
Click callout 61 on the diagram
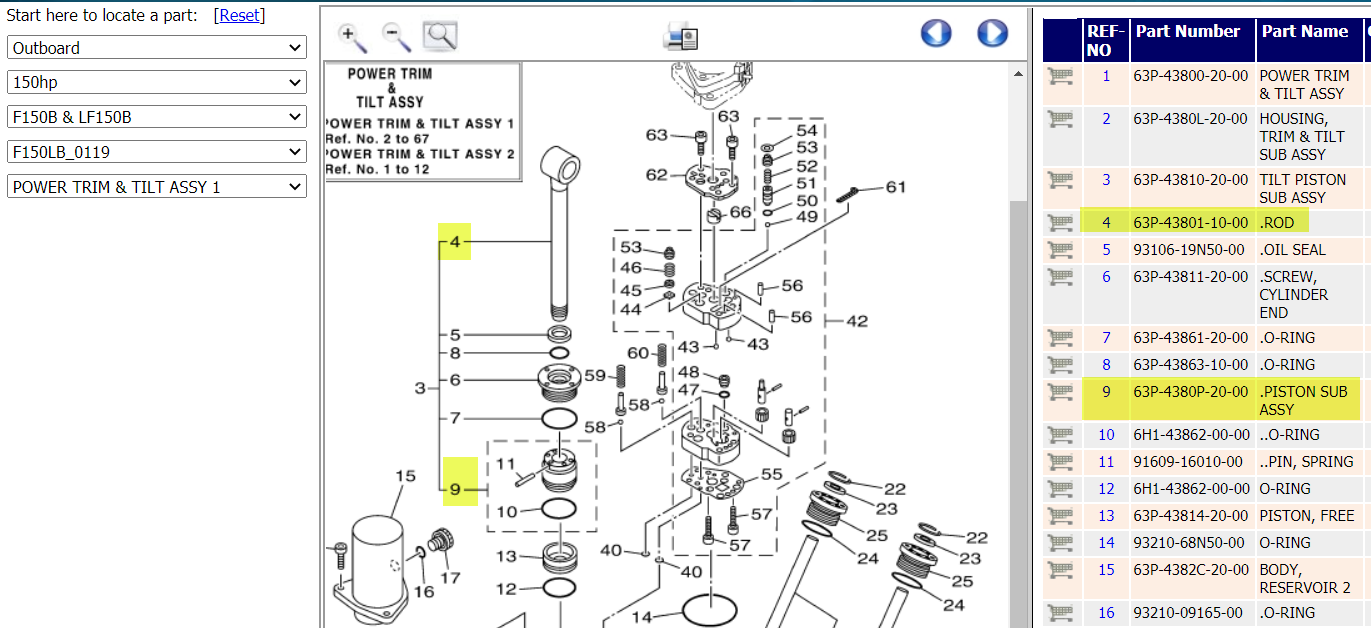896,187
